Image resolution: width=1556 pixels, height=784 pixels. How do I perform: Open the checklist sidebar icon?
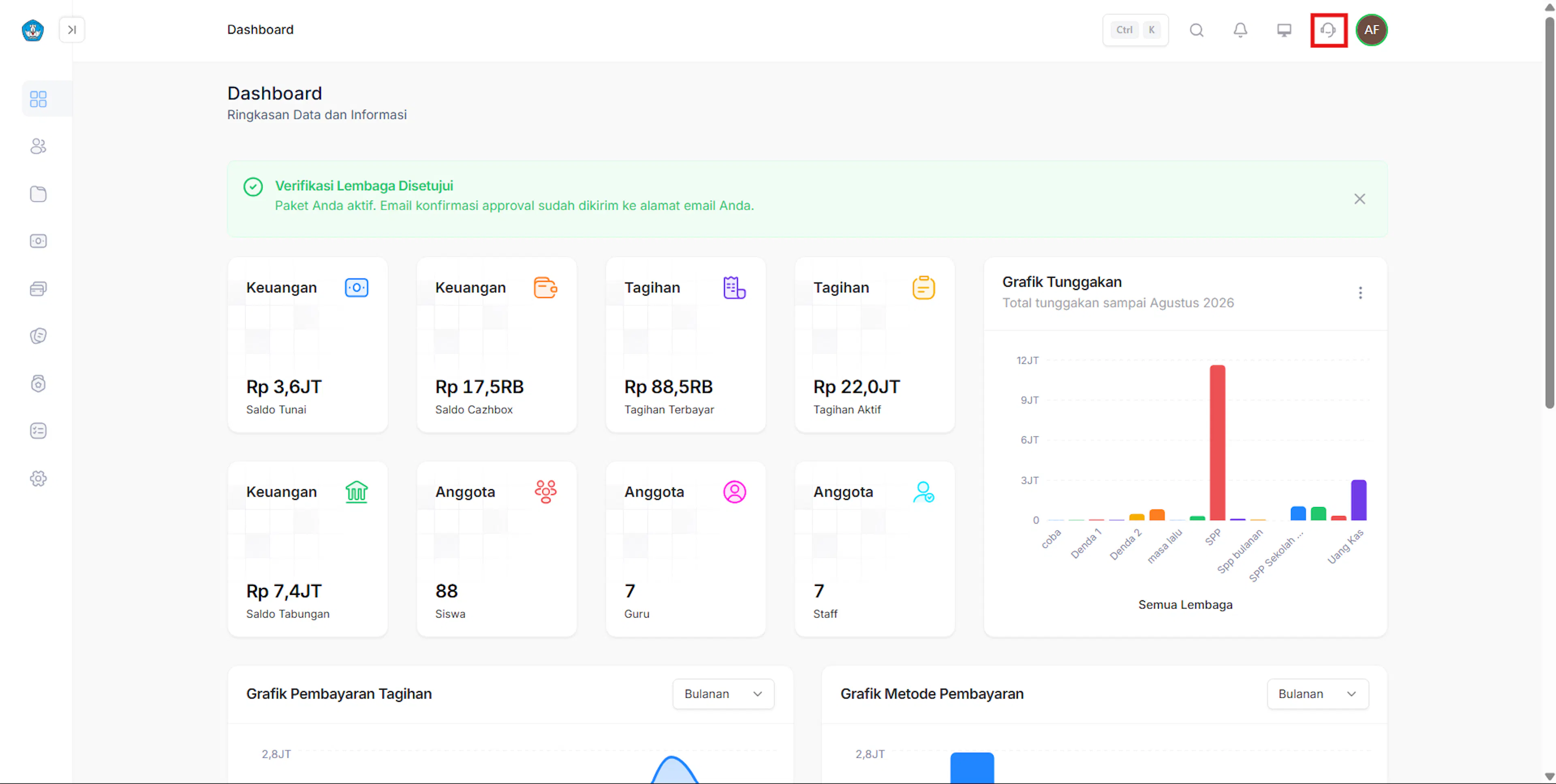pos(38,430)
